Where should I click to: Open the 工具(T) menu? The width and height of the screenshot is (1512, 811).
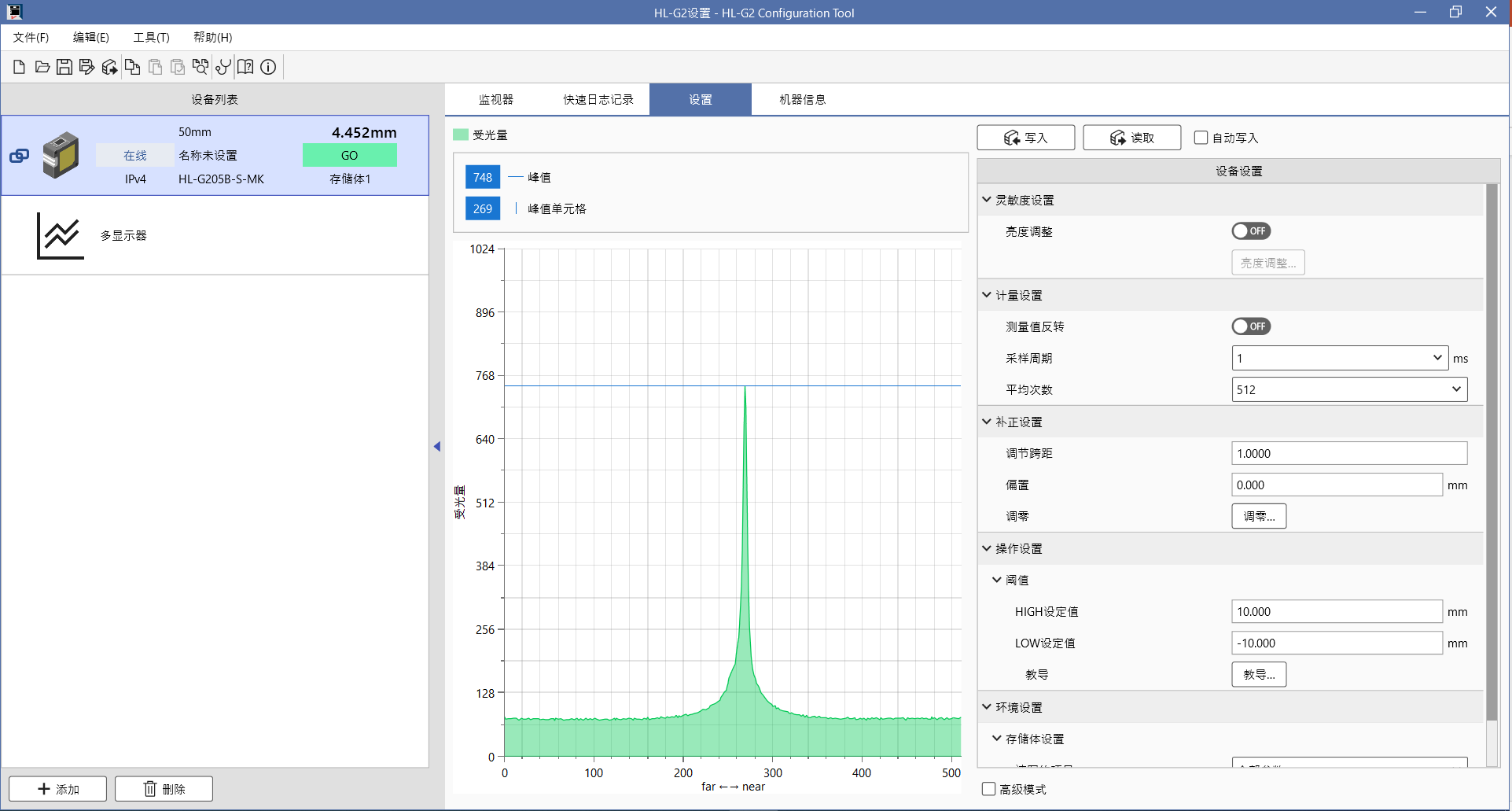pyautogui.click(x=151, y=37)
